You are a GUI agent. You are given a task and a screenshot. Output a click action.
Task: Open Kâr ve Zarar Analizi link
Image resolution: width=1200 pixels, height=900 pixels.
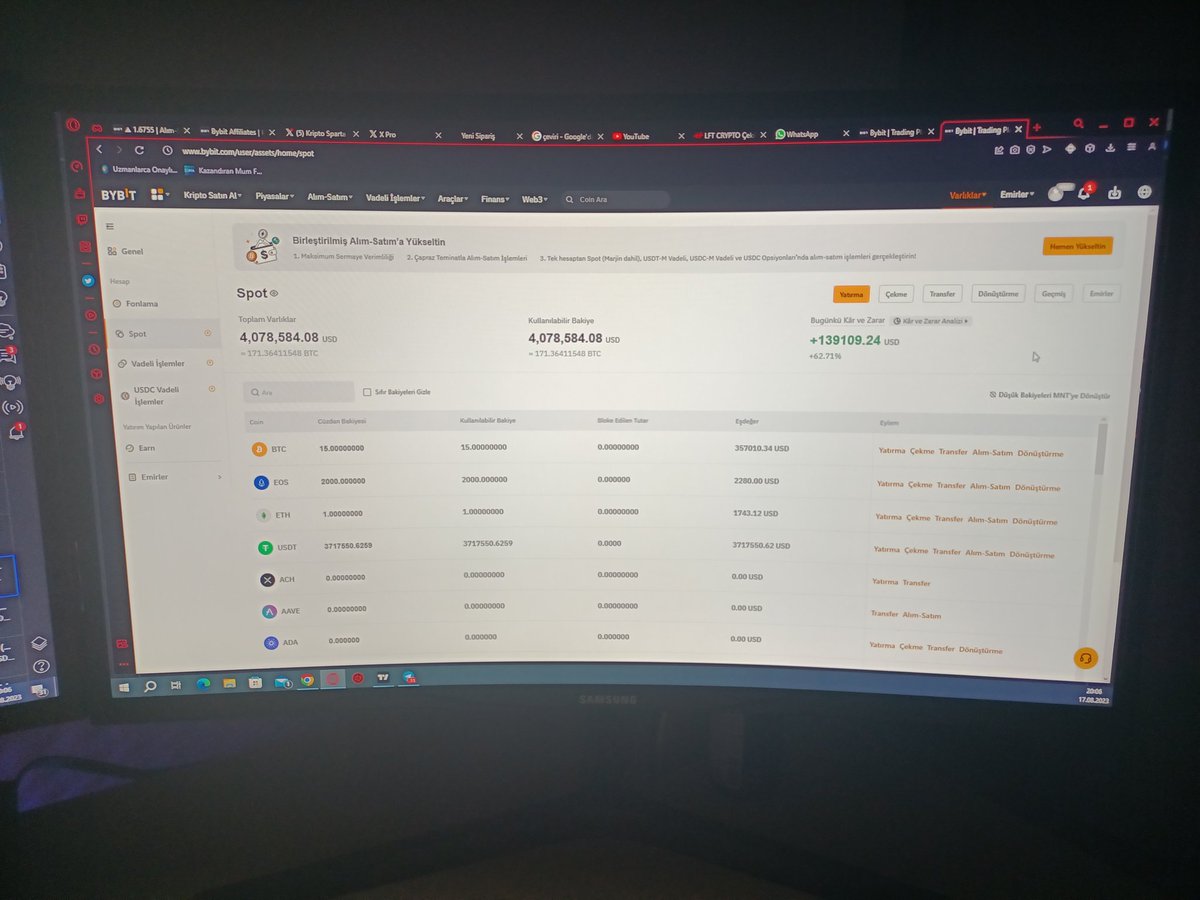pyautogui.click(x=931, y=321)
